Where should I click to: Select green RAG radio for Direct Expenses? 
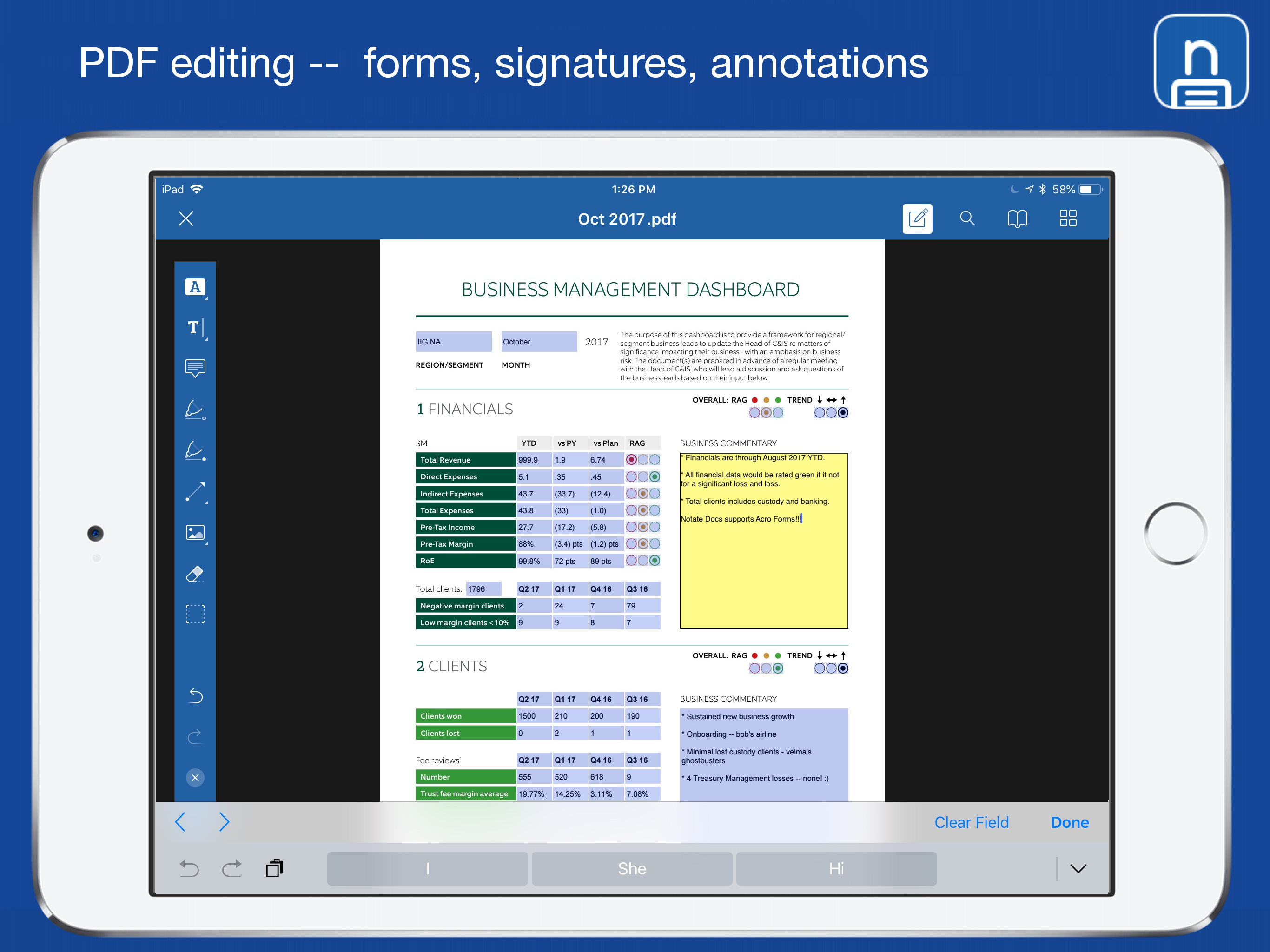tap(655, 476)
